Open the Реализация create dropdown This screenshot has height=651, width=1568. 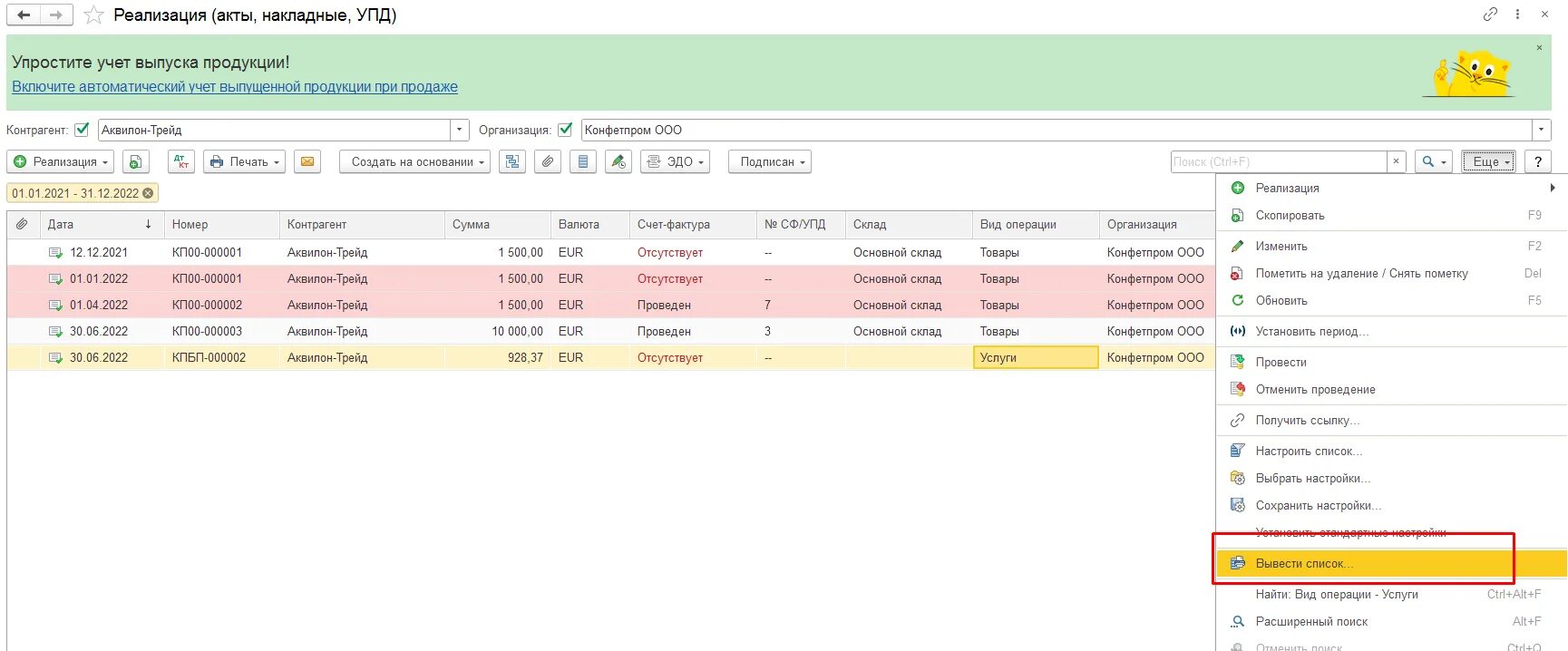(60, 161)
